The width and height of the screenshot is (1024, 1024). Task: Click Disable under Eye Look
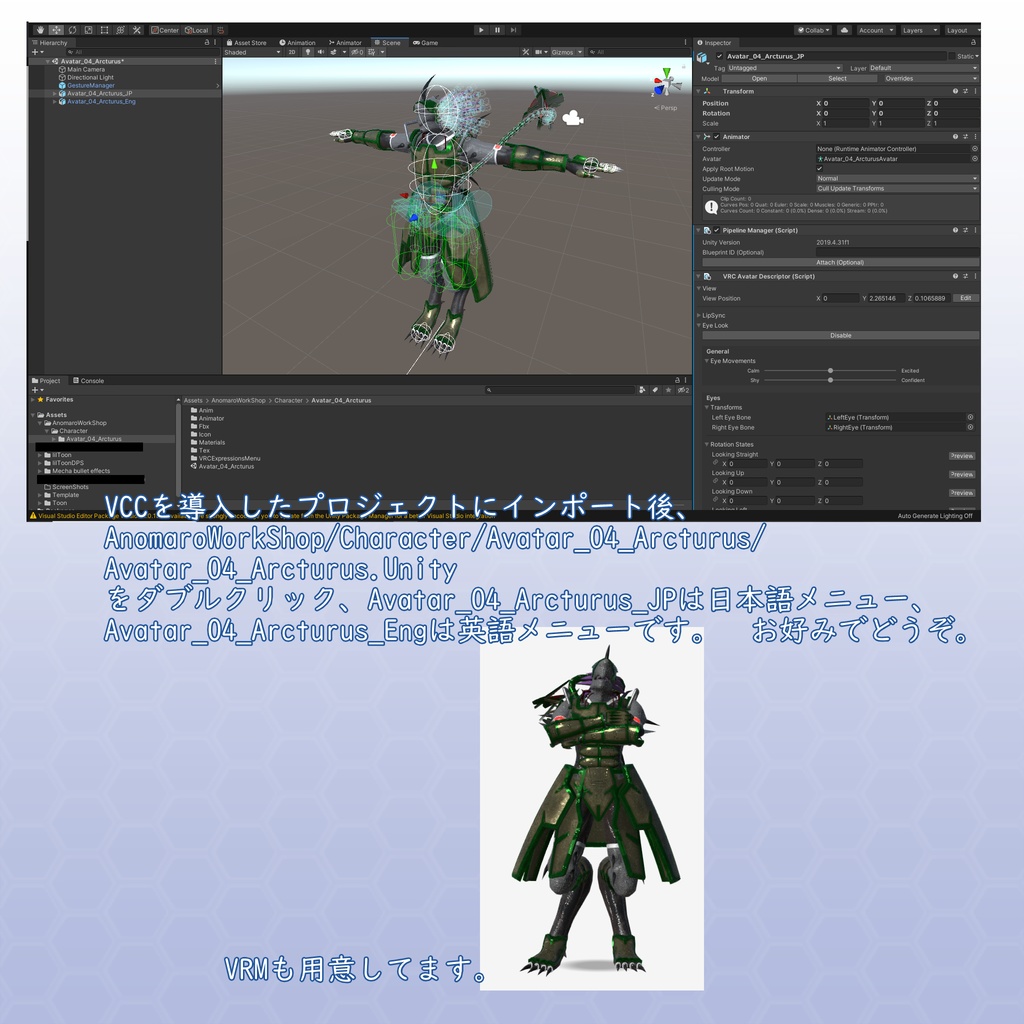(x=840, y=335)
